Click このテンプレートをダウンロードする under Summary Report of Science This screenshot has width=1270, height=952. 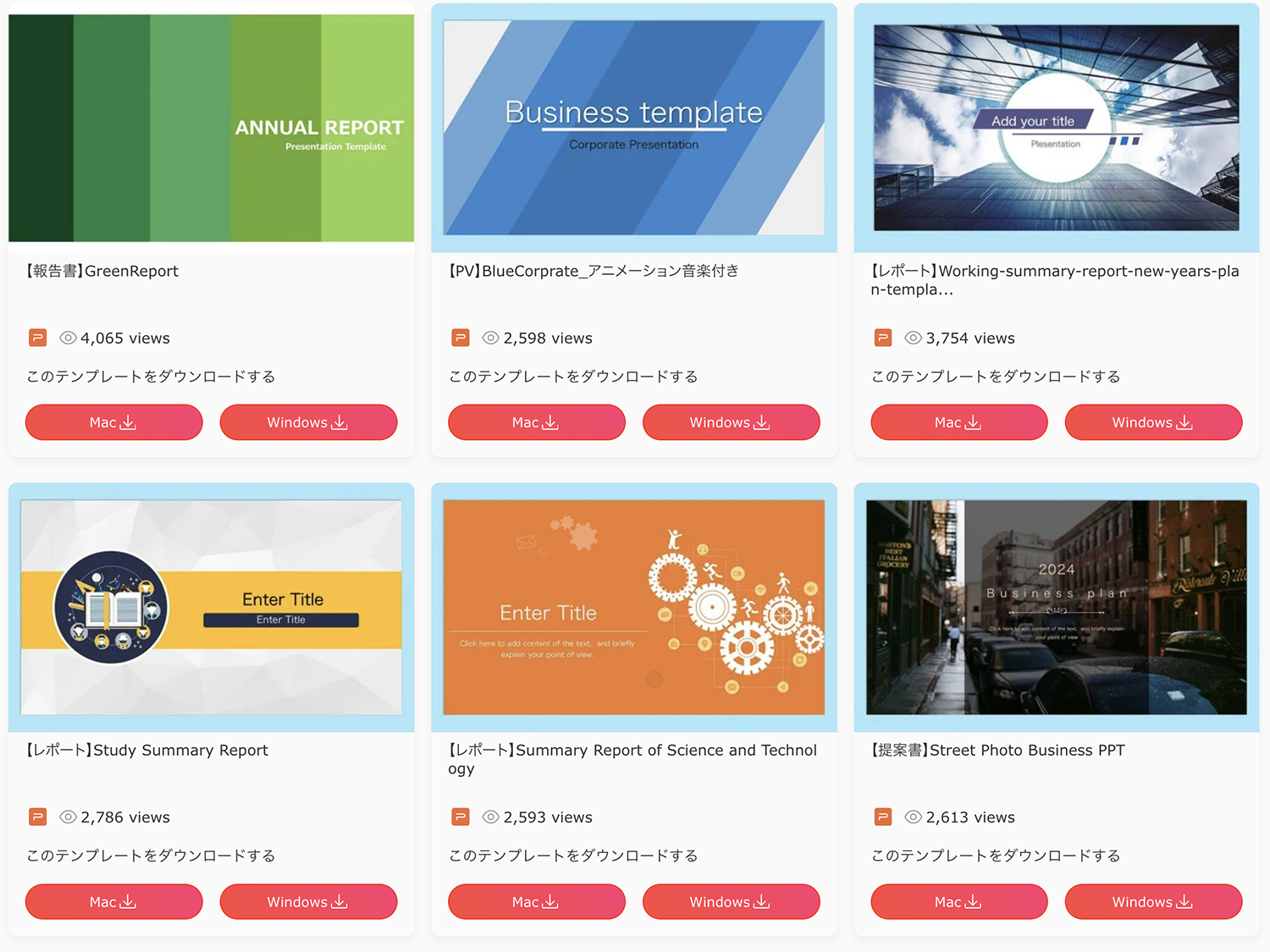point(574,856)
